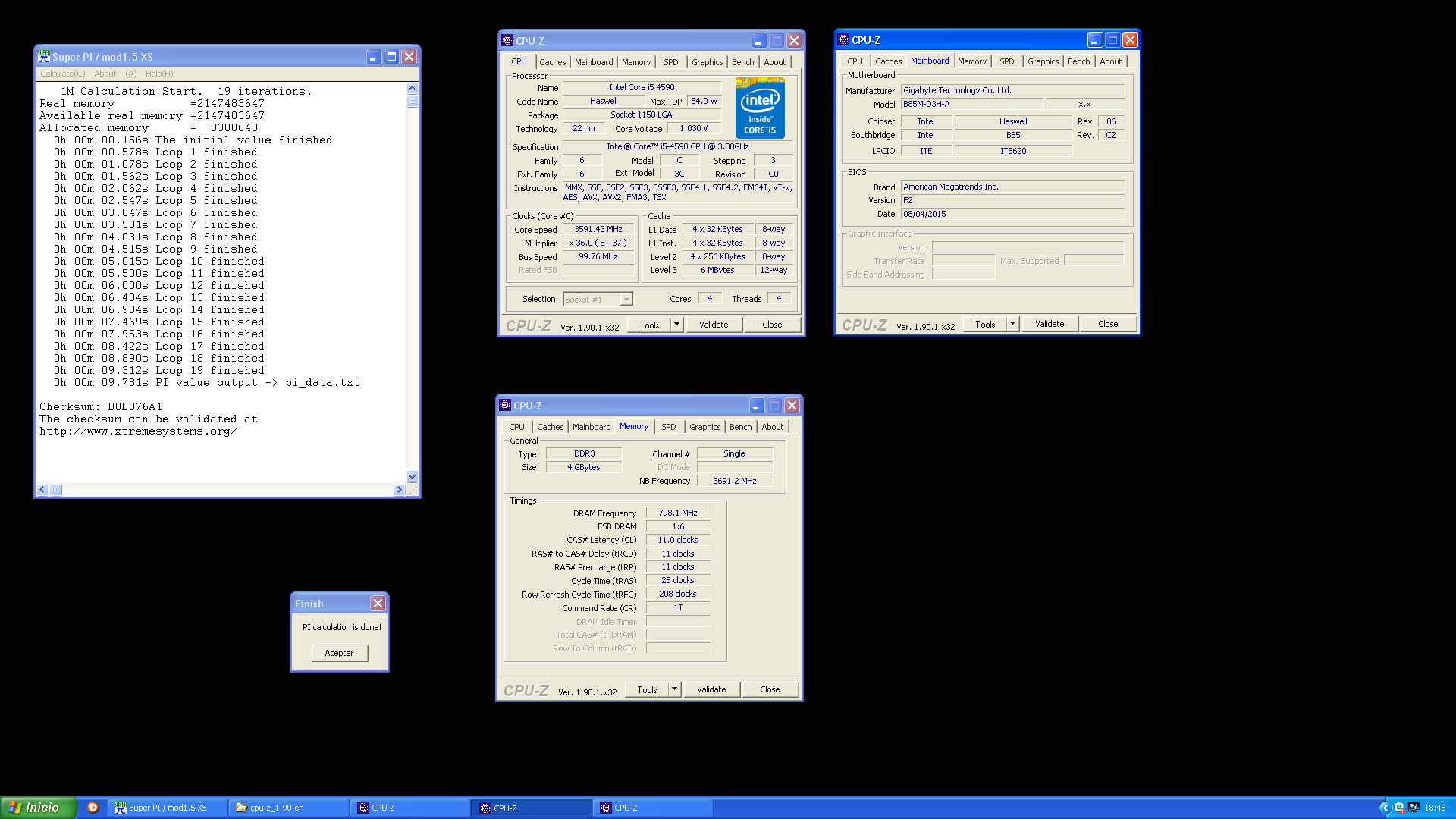This screenshot has width=1456, height=819.
Task: Click the network tray icon
Action: (x=1413, y=808)
